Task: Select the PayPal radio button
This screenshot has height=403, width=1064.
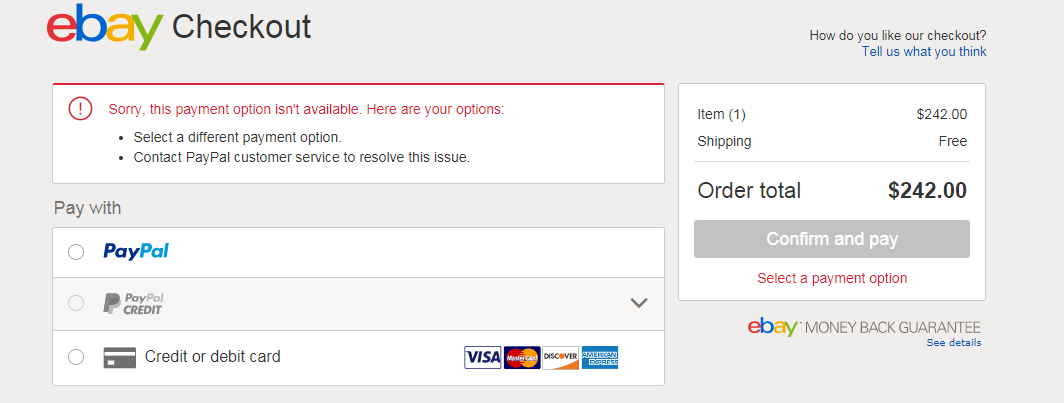Action: point(76,252)
